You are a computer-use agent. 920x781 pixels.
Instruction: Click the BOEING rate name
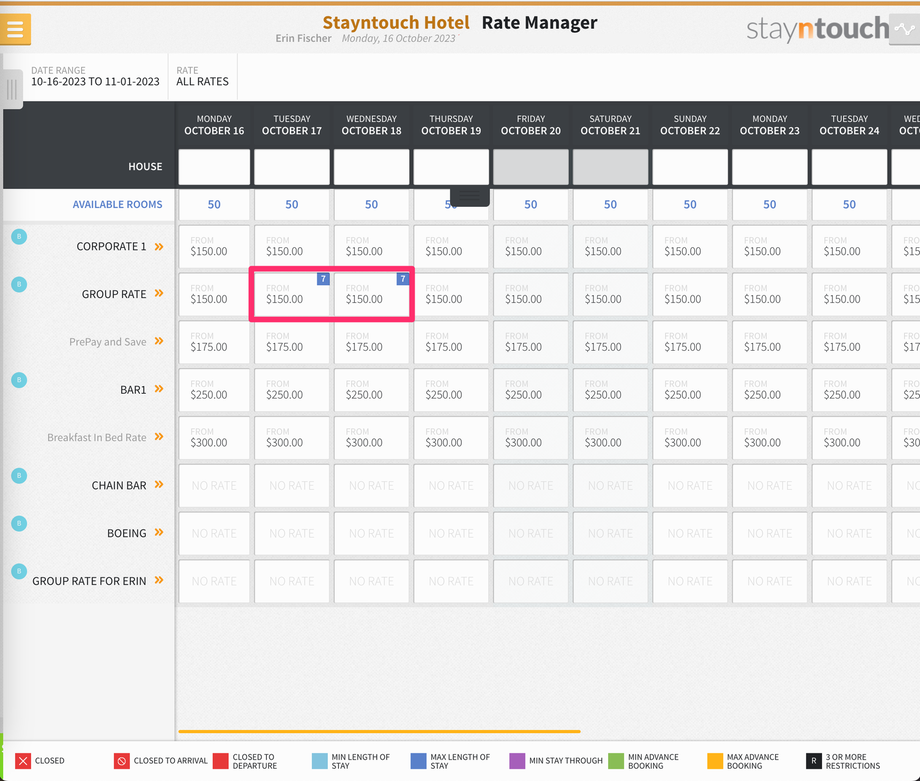point(127,533)
